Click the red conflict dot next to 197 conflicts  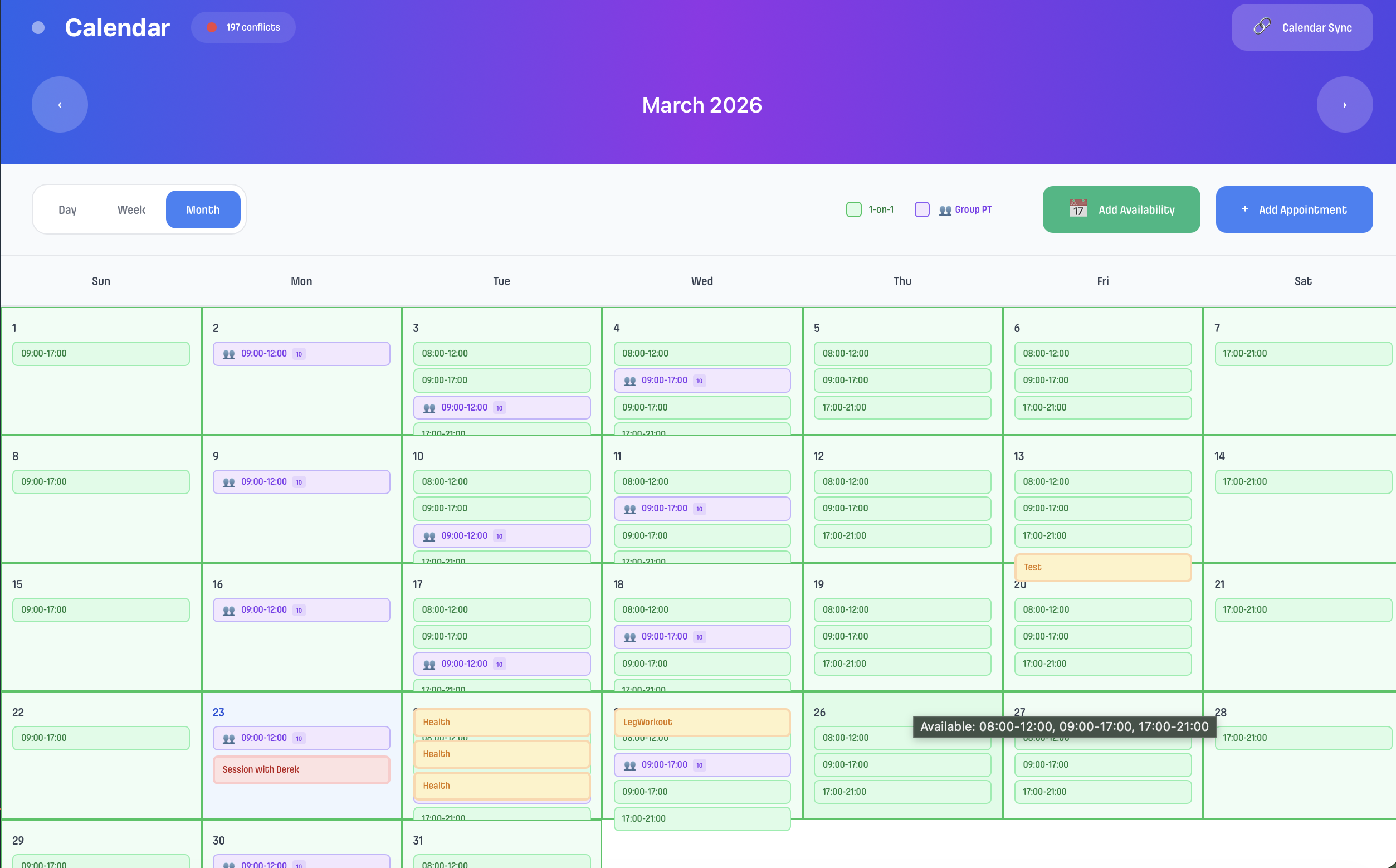(x=211, y=26)
